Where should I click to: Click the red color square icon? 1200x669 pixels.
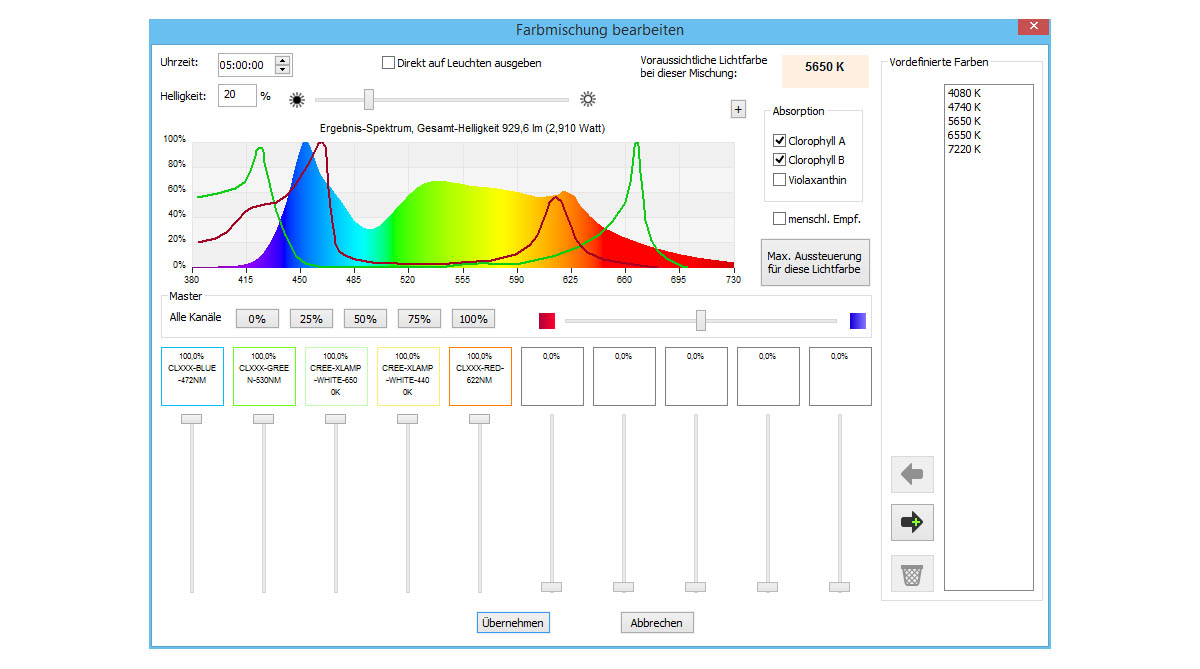547,321
